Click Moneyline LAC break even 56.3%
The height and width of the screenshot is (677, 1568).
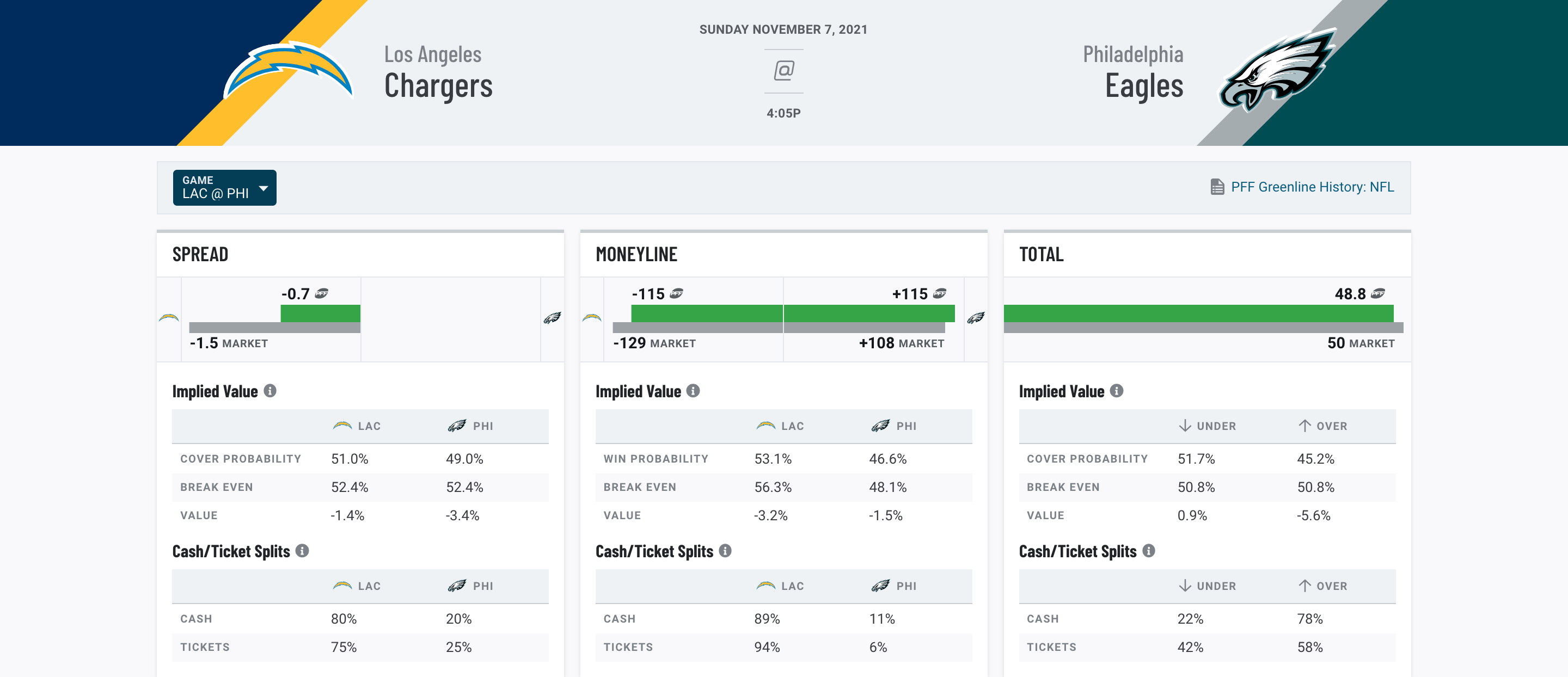773,487
